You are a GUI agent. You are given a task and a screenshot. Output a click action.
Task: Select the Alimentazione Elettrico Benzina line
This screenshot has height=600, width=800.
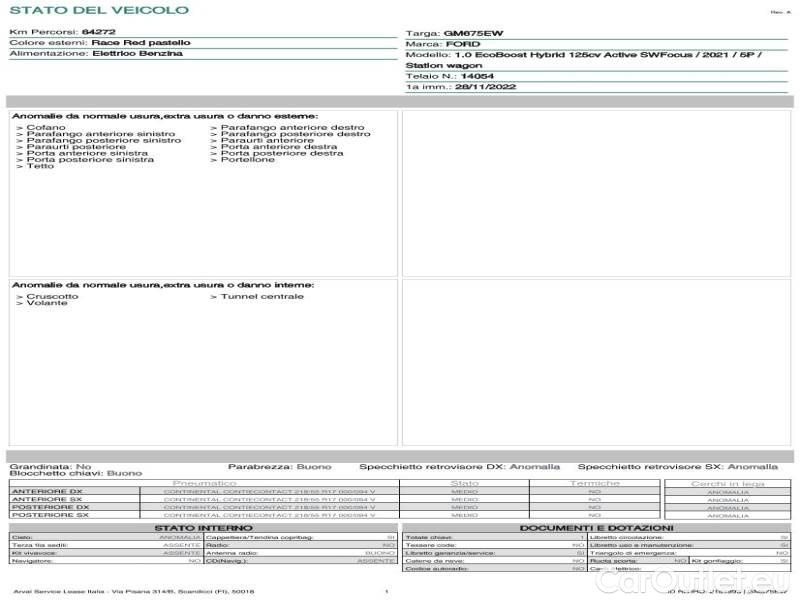pyautogui.click(x=96, y=53)
